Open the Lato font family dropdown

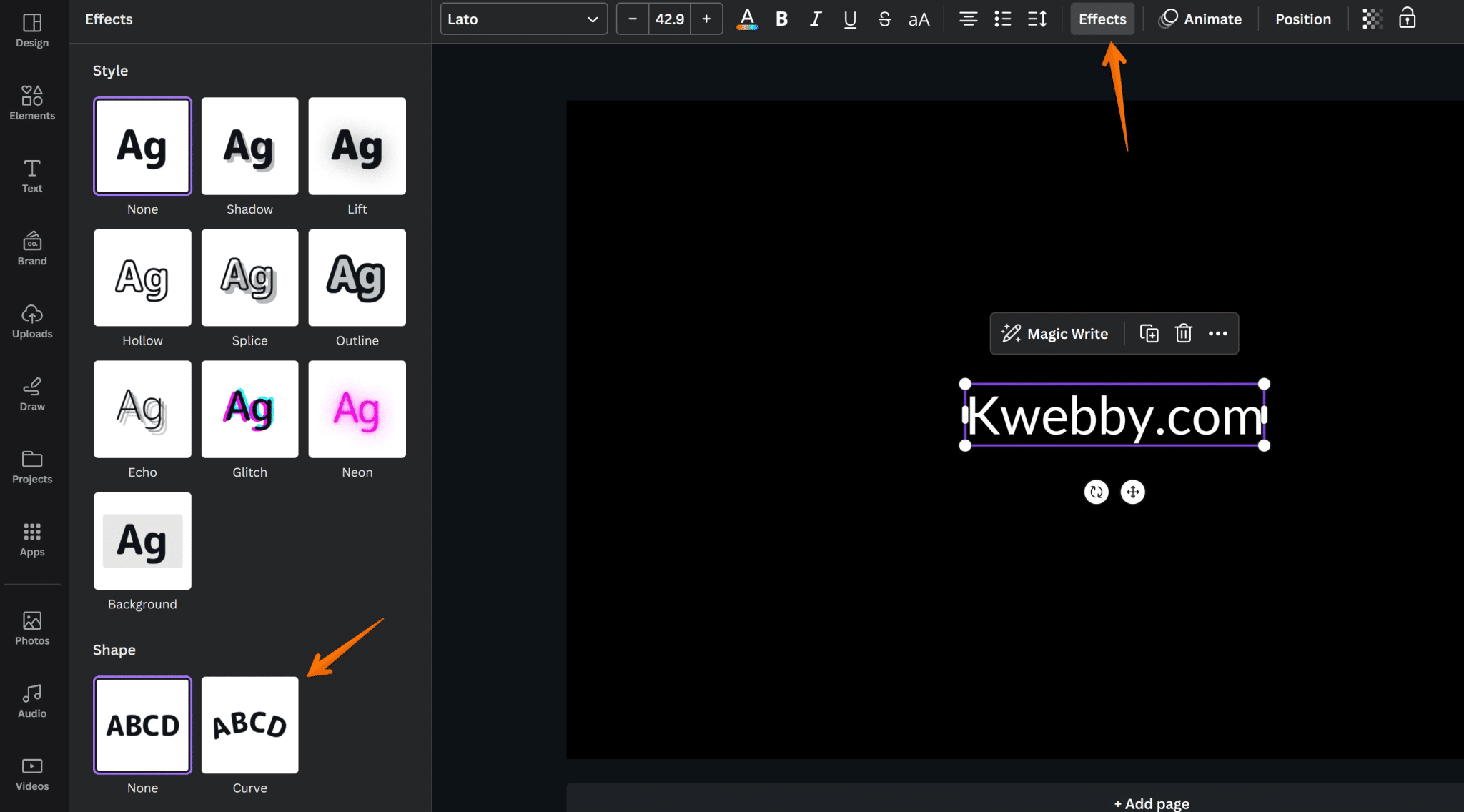click(524, 19)
